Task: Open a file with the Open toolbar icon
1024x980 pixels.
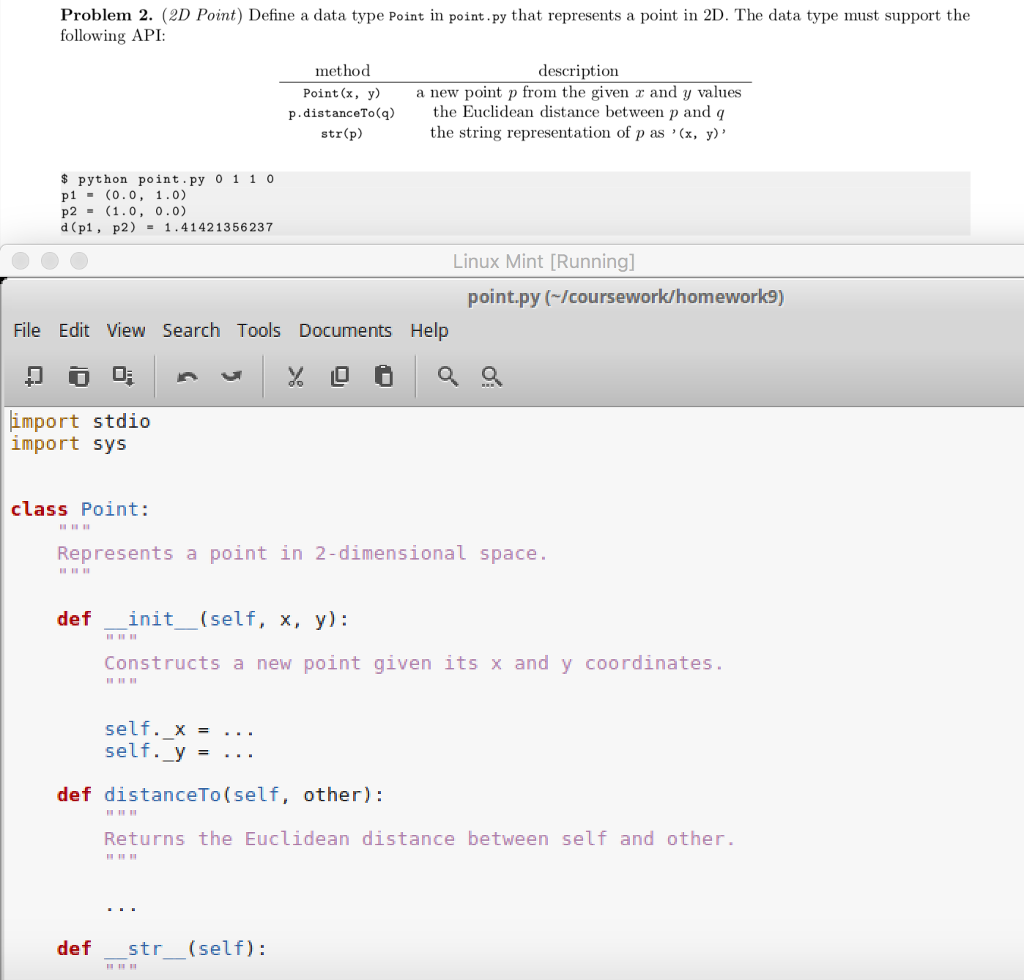Action: click(79, 375)
